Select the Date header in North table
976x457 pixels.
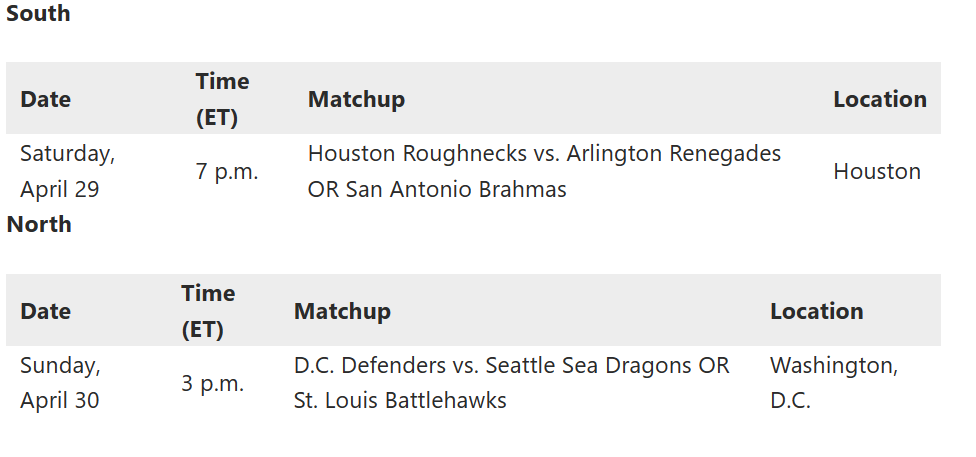(46, 311)
